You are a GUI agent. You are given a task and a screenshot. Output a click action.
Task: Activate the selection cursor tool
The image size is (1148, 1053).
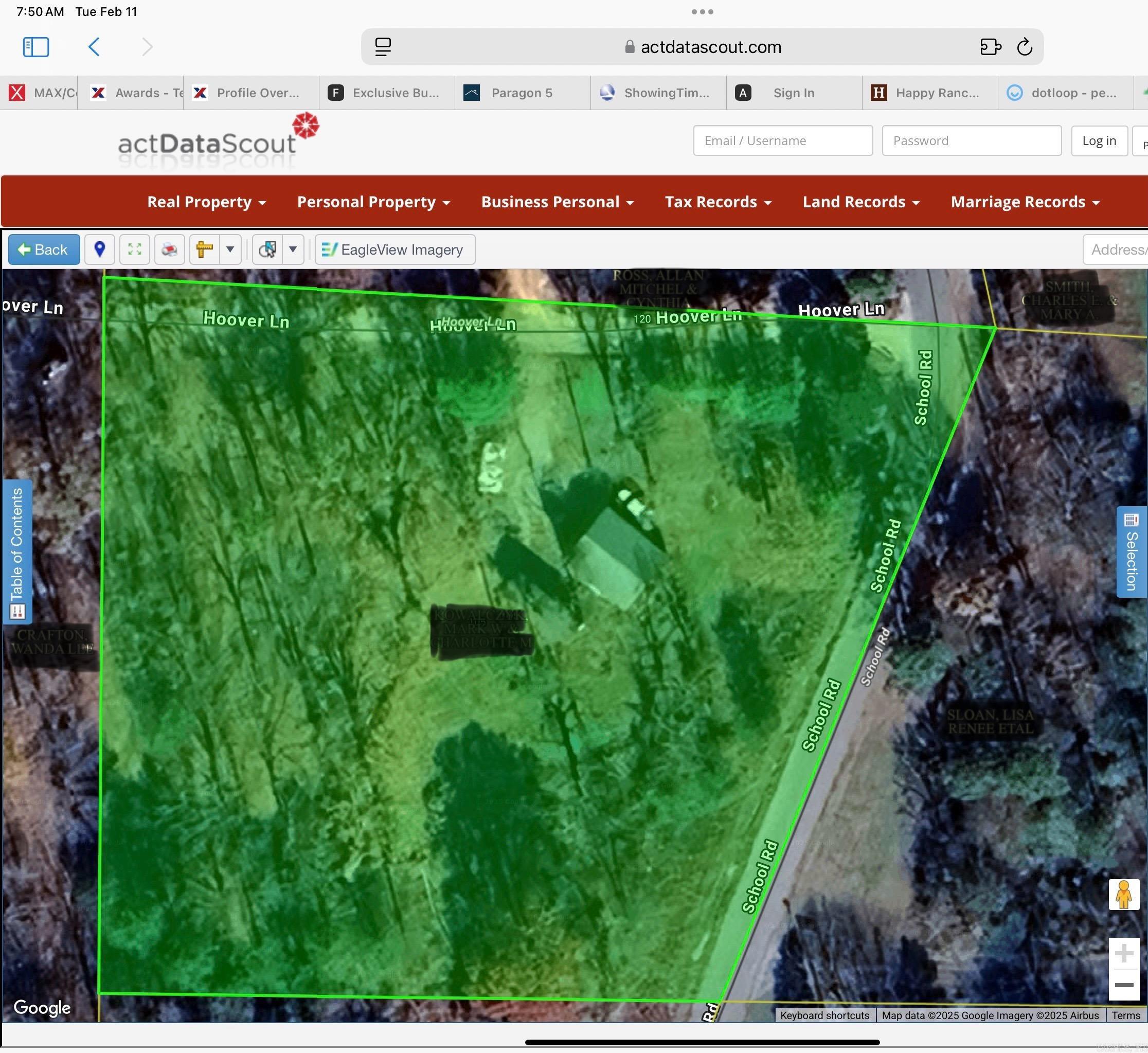[x=267, y=249]
